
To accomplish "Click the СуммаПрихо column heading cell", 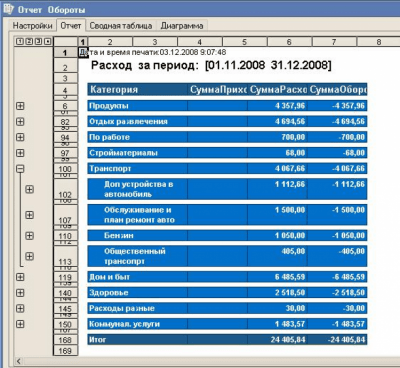I will 217,89.
